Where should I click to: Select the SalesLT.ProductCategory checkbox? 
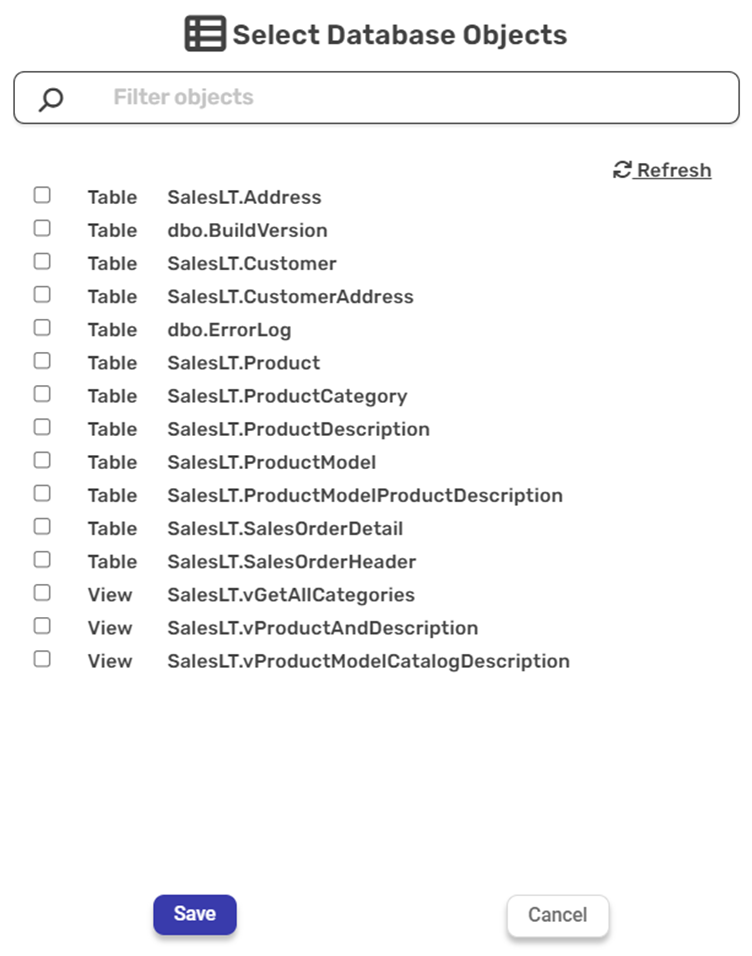tap(42, 394)
